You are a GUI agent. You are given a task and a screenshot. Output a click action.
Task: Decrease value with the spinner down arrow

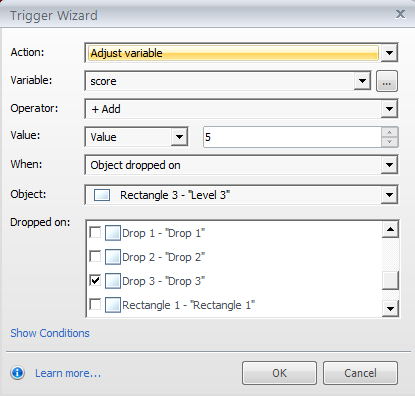point(390,142)
